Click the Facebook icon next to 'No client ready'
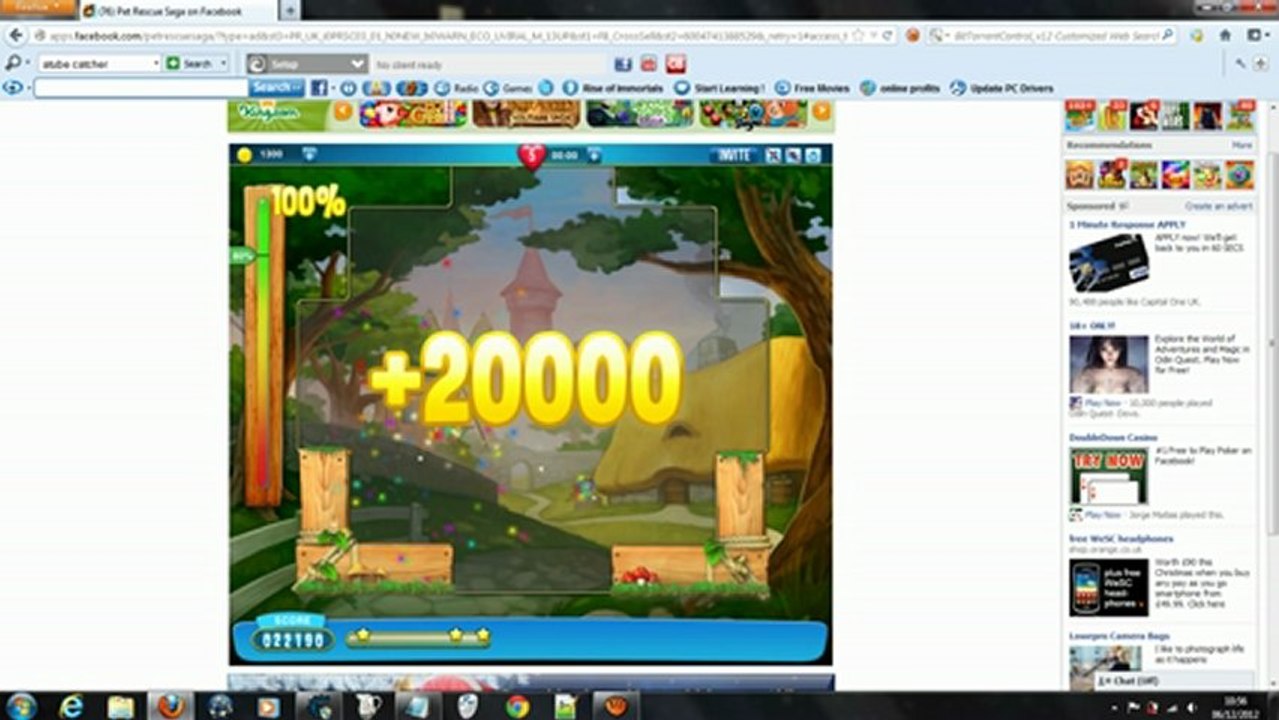 point(623,64)
